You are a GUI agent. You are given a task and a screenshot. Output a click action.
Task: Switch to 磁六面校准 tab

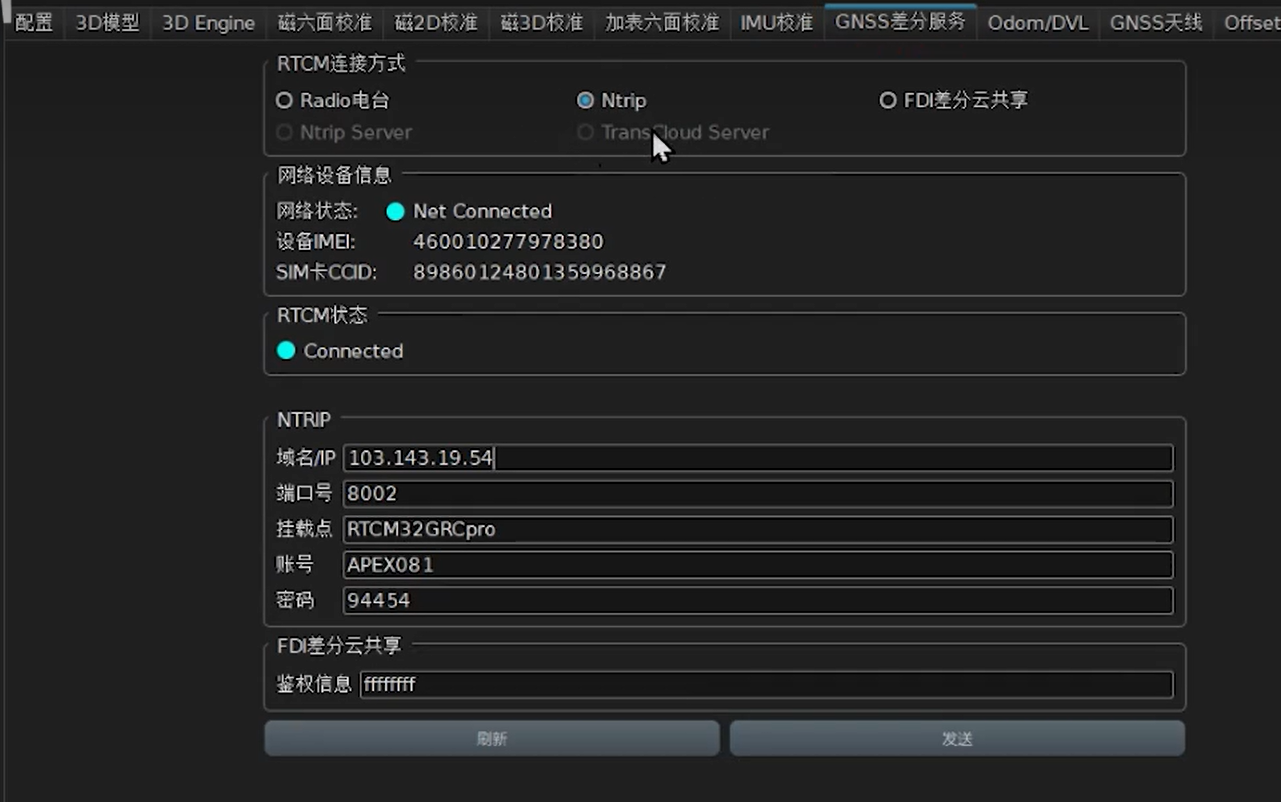tap(324, 22)
